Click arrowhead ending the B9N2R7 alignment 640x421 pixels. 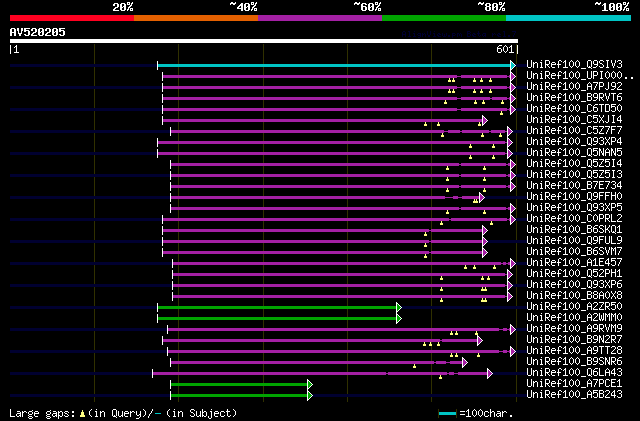point(480,341)
